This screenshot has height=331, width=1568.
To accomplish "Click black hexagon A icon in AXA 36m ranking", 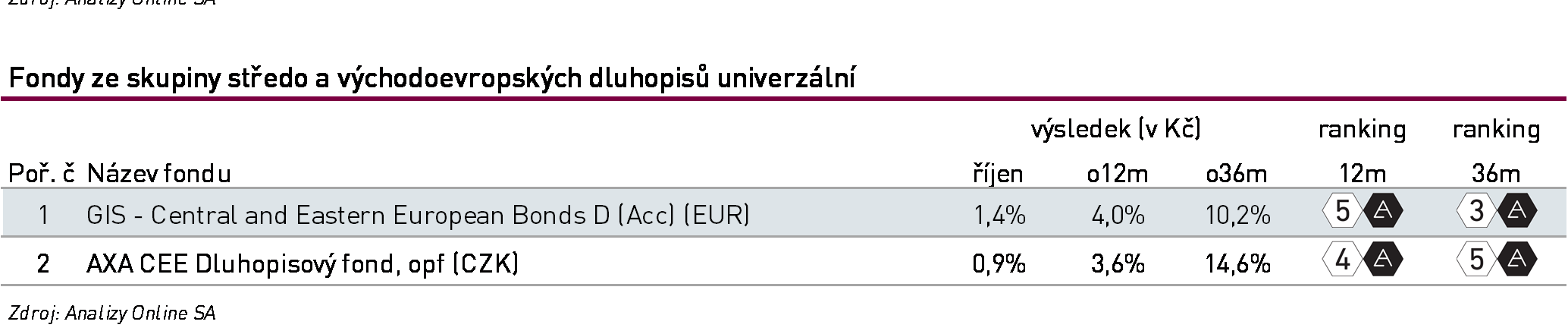I will point(1516,260).
